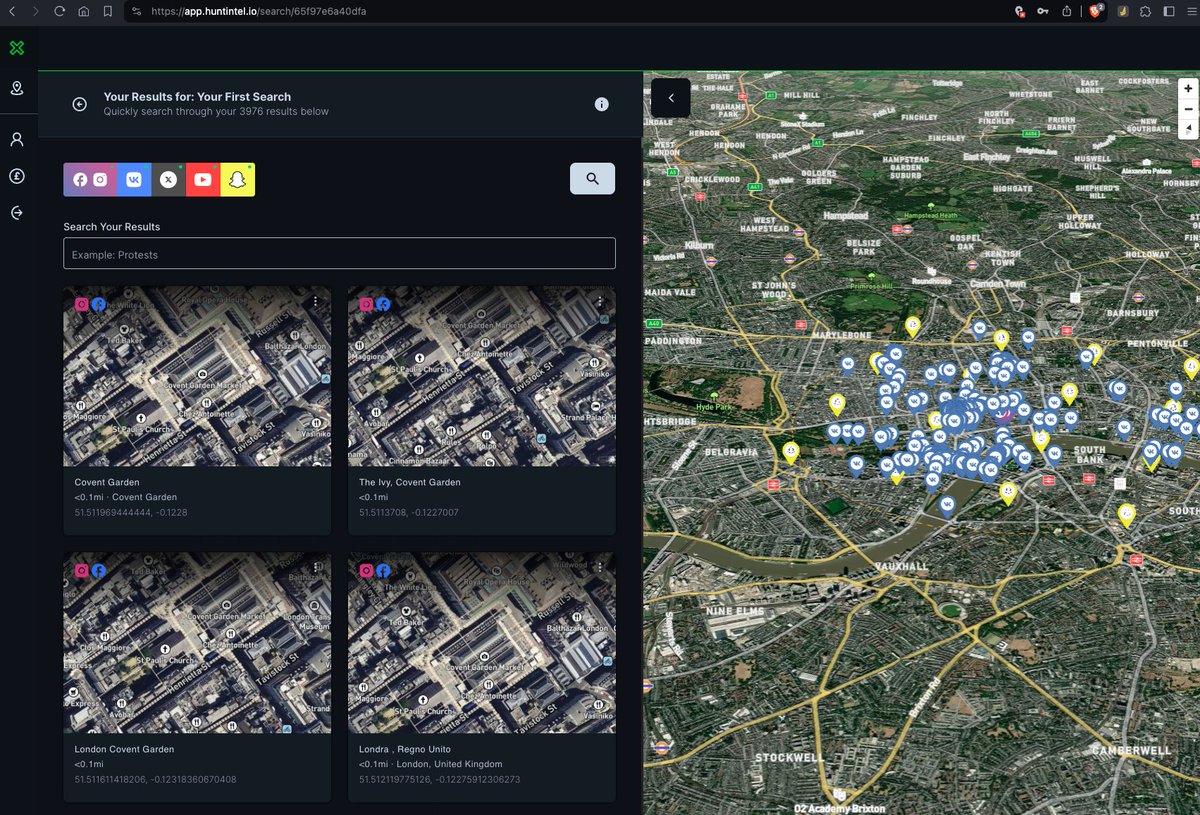This screenshot has height=815, width=1200.
Task: Open Brave Shields lion icon
Action: (1096, 11)
